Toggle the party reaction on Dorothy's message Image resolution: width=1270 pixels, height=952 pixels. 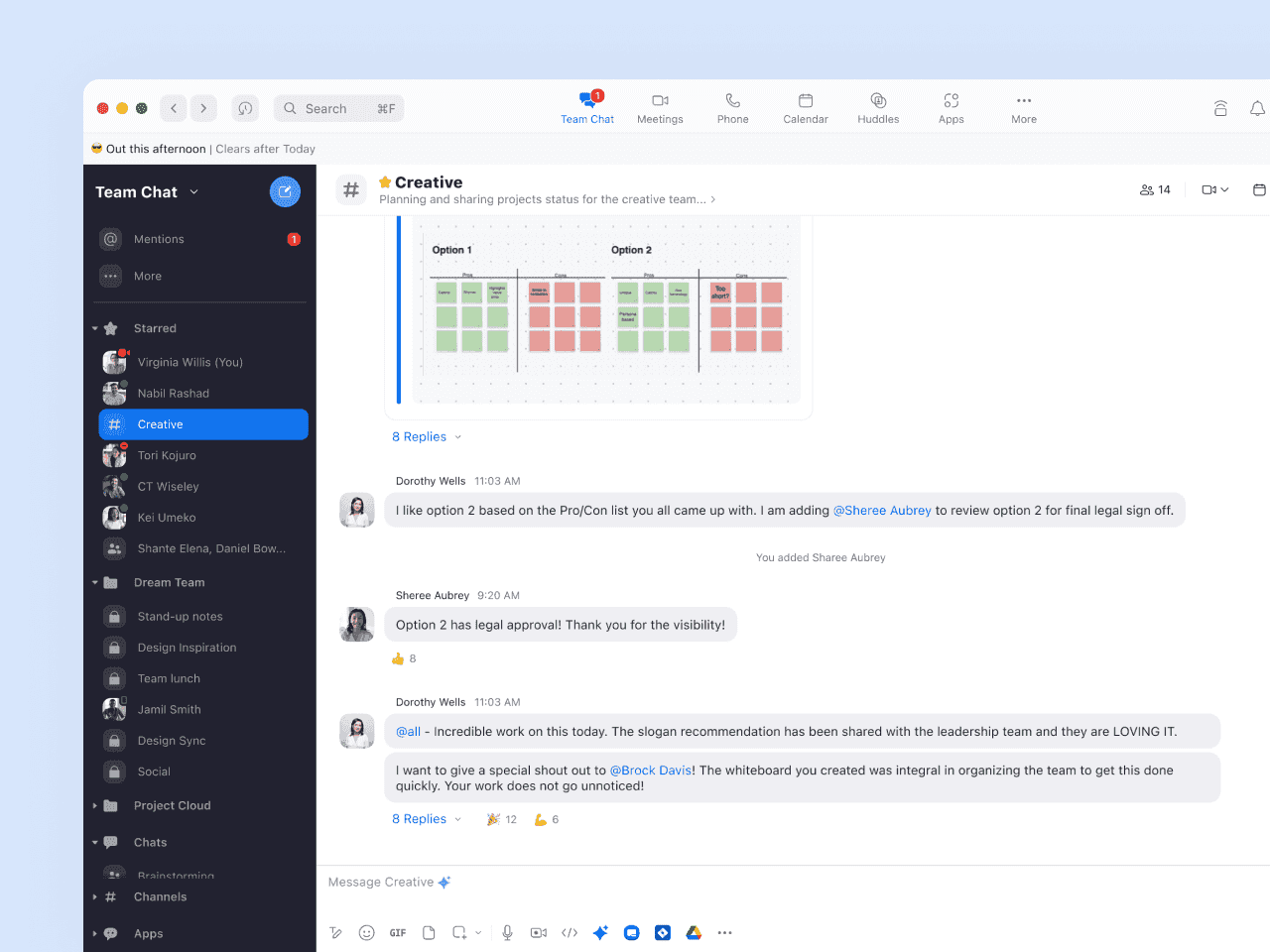pos(500,819)
